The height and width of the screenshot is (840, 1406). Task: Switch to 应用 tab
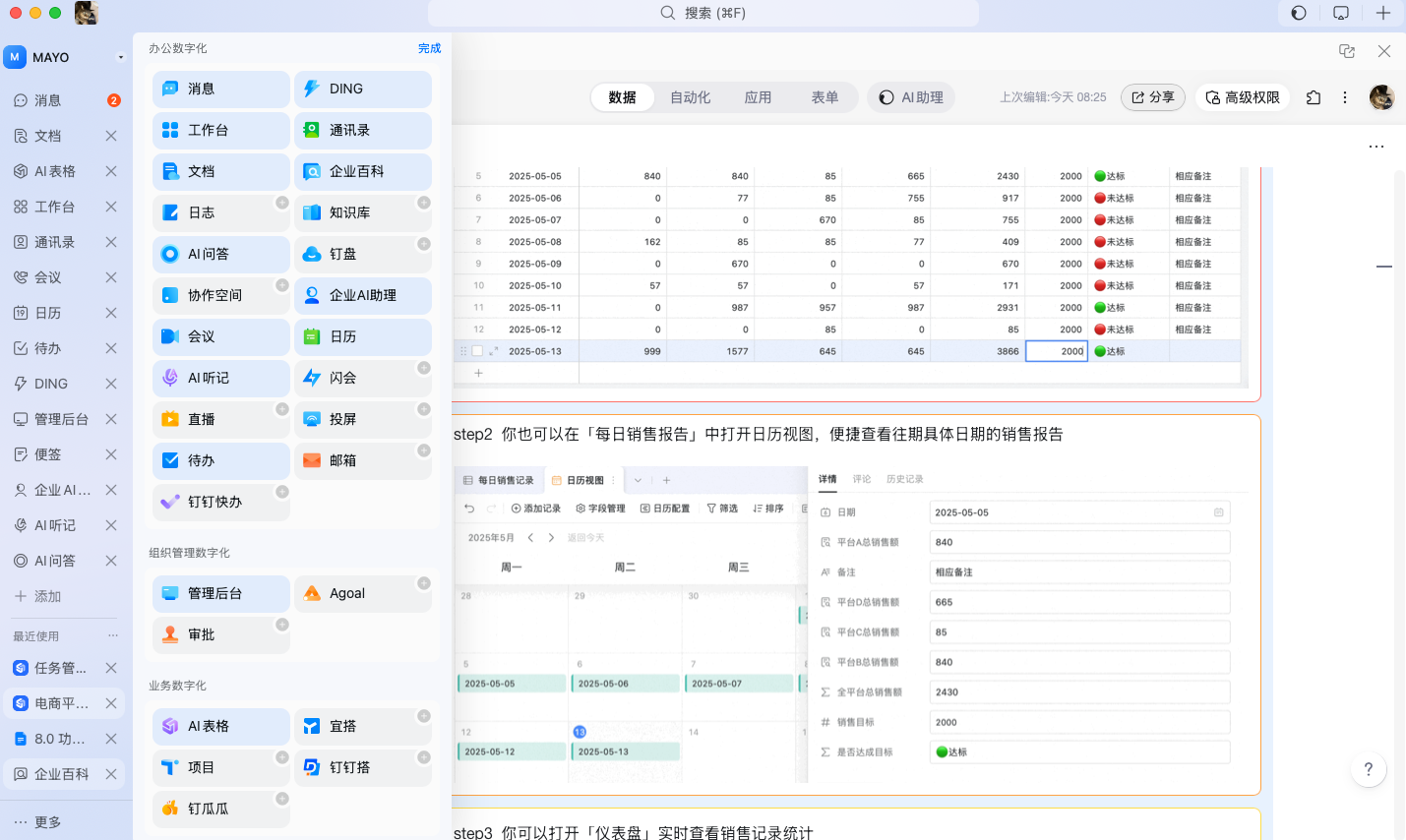[758, 97]
